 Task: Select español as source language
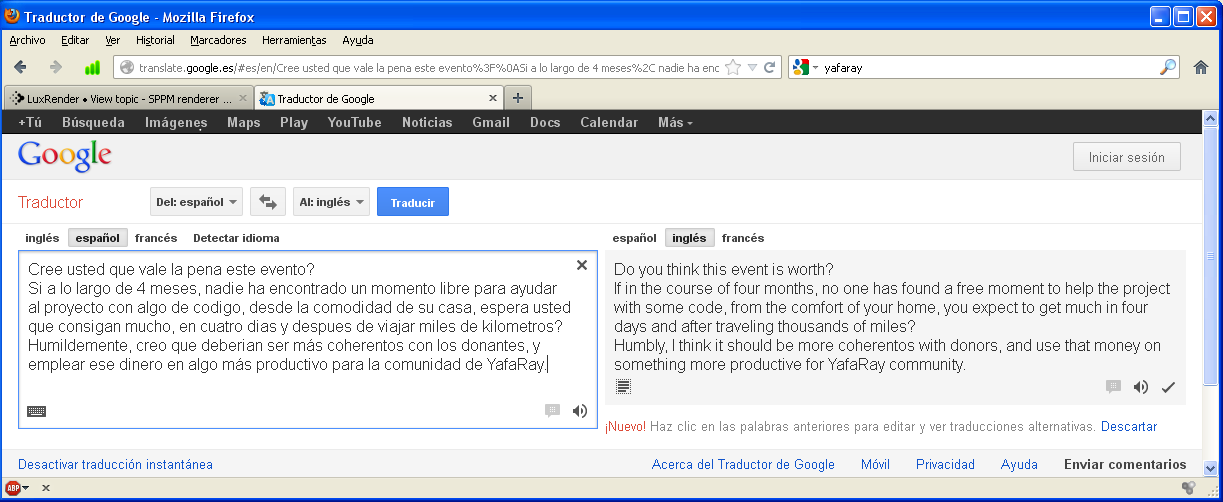click(x=97, y=238)
